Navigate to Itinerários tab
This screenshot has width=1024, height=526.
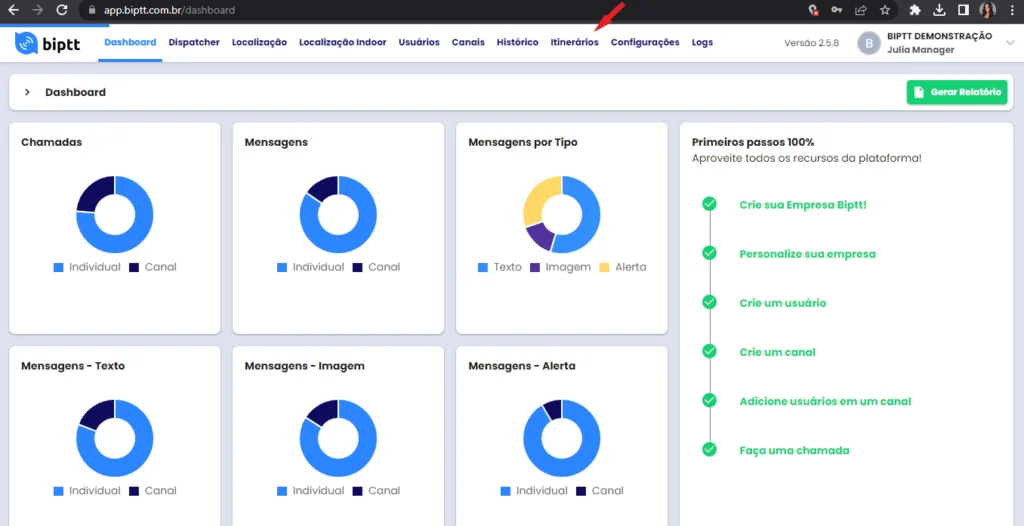pyautogui.click(x=575, y=42)
